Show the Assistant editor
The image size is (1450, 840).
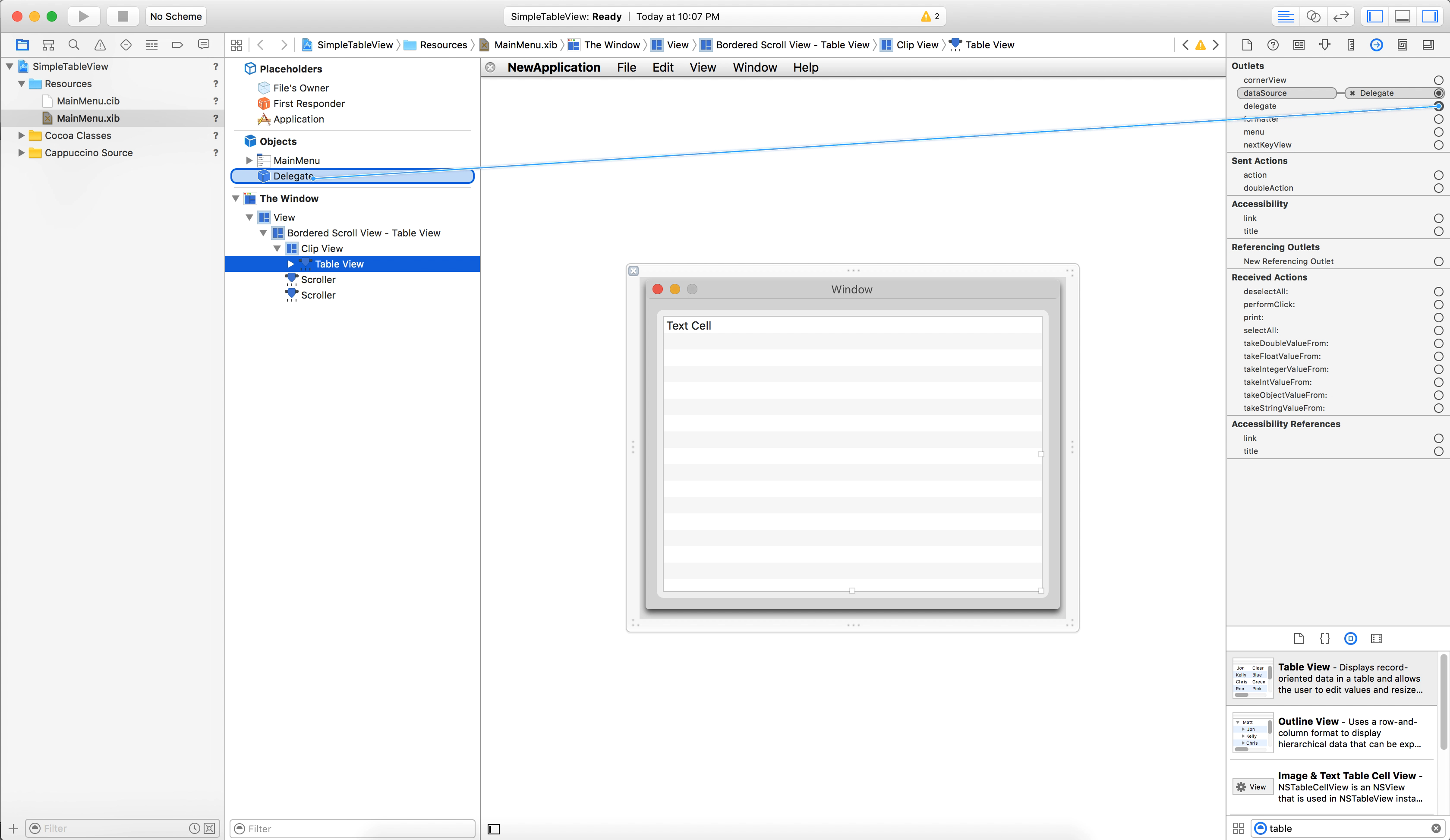[x=1313, y=16]
